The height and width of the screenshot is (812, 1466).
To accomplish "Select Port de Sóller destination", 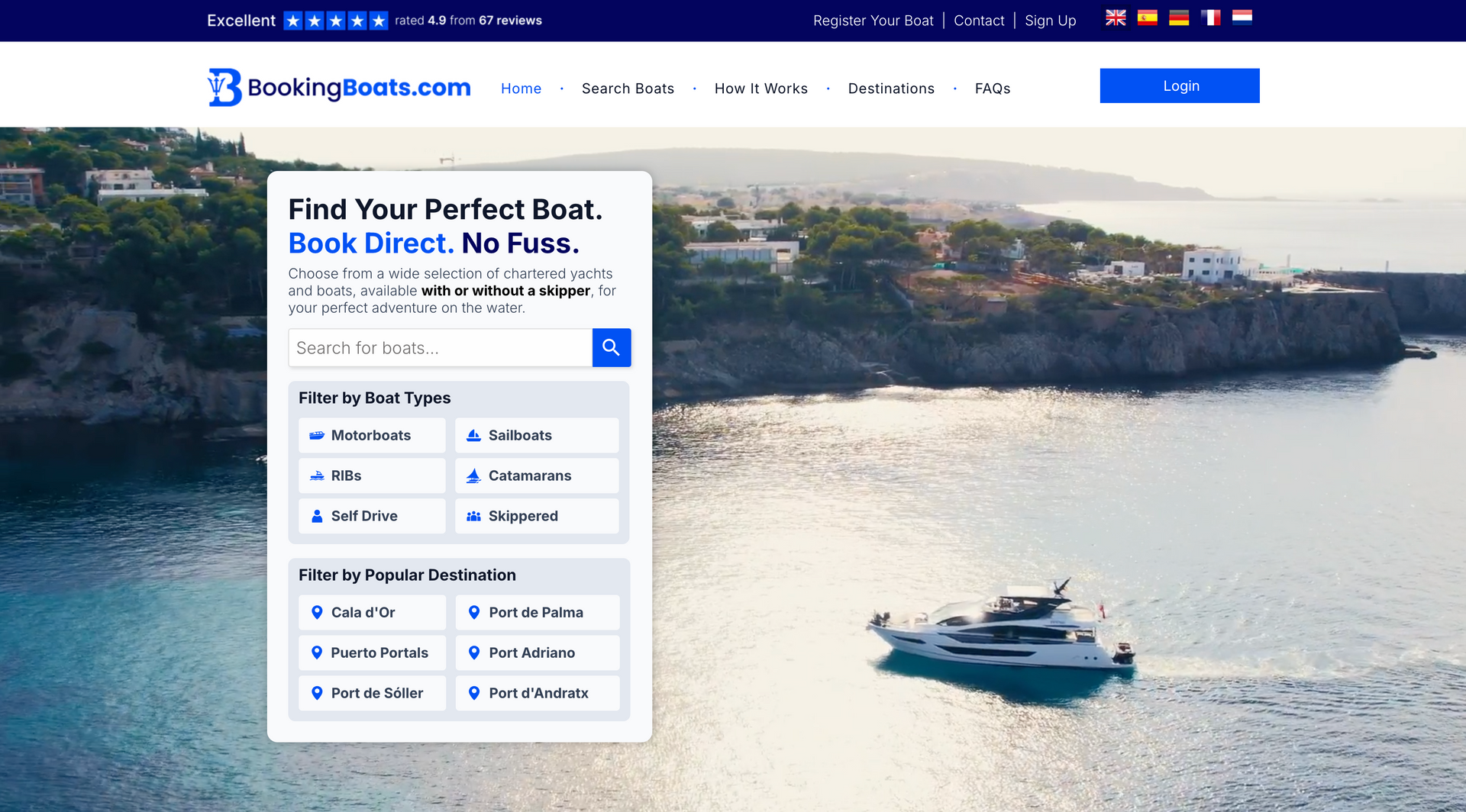I will [372, 693].
